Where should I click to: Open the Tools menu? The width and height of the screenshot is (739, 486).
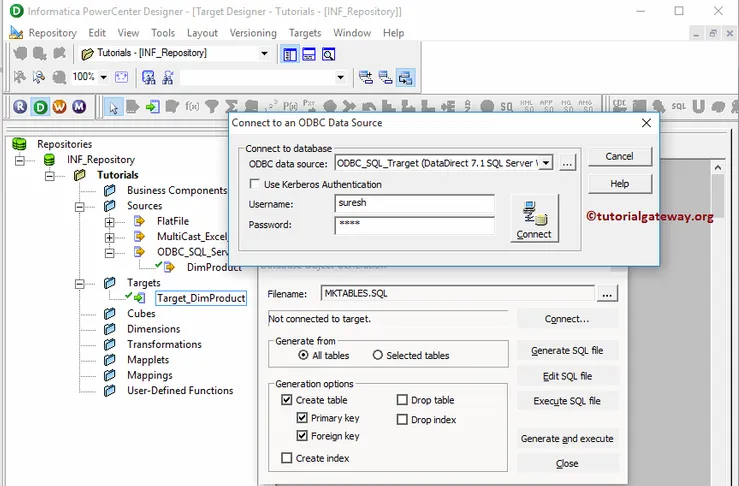point(163,33)
